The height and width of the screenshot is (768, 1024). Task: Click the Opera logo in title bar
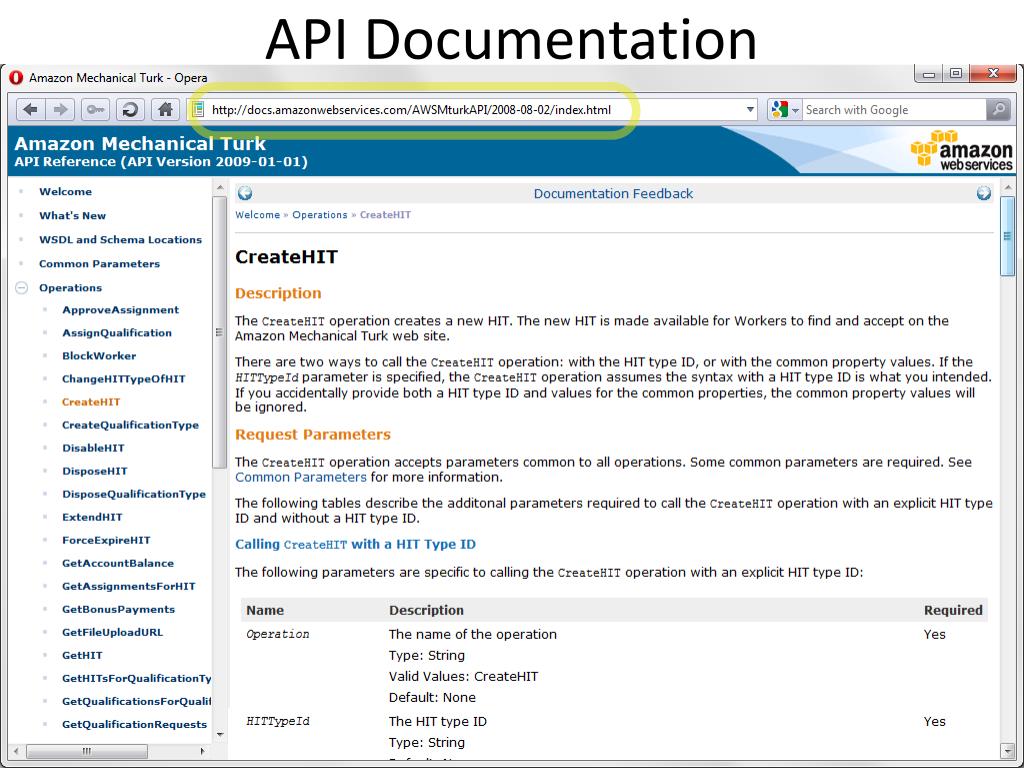[x=16, y=78]
